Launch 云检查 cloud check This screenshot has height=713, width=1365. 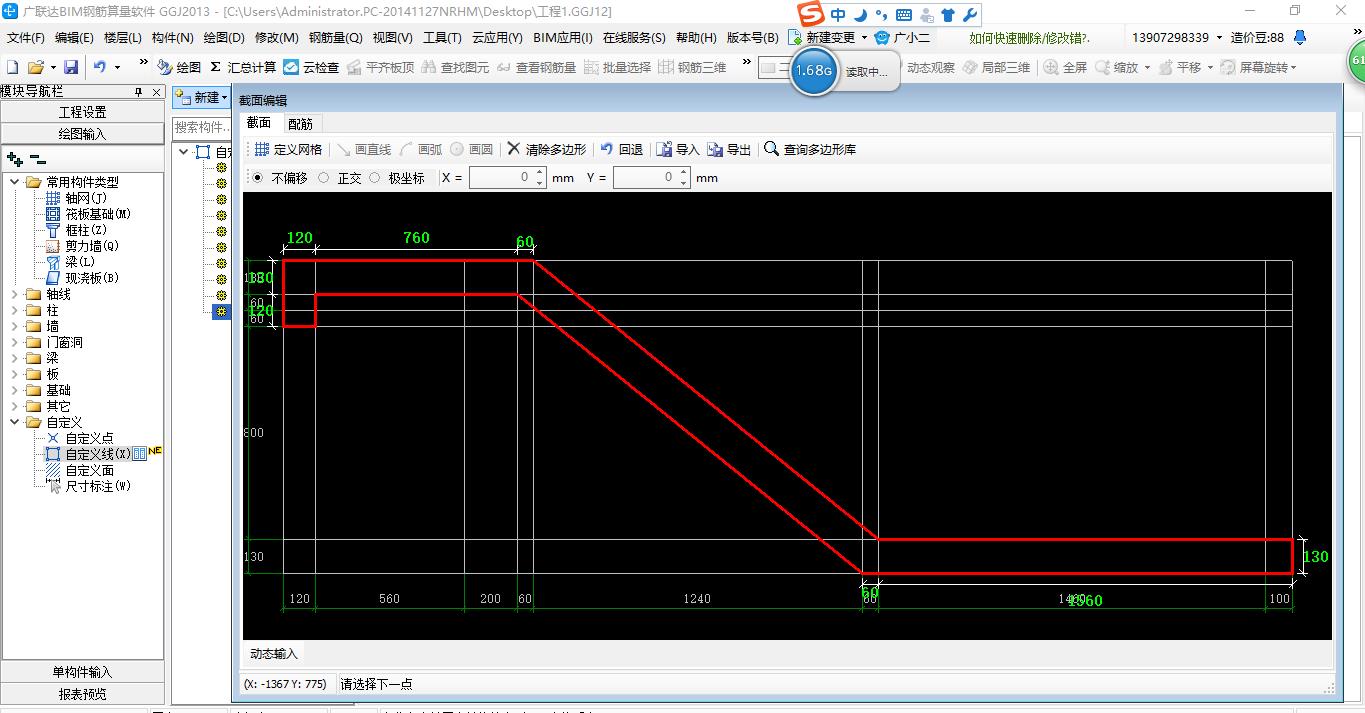[x=311, y=67]
